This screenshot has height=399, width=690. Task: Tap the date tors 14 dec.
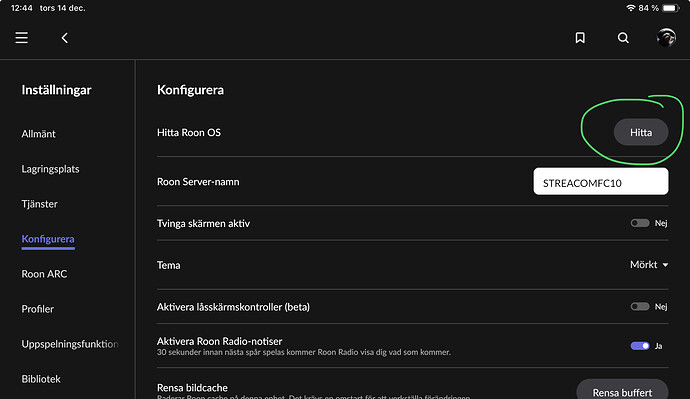pyautogui.click(x=62, y=8)
